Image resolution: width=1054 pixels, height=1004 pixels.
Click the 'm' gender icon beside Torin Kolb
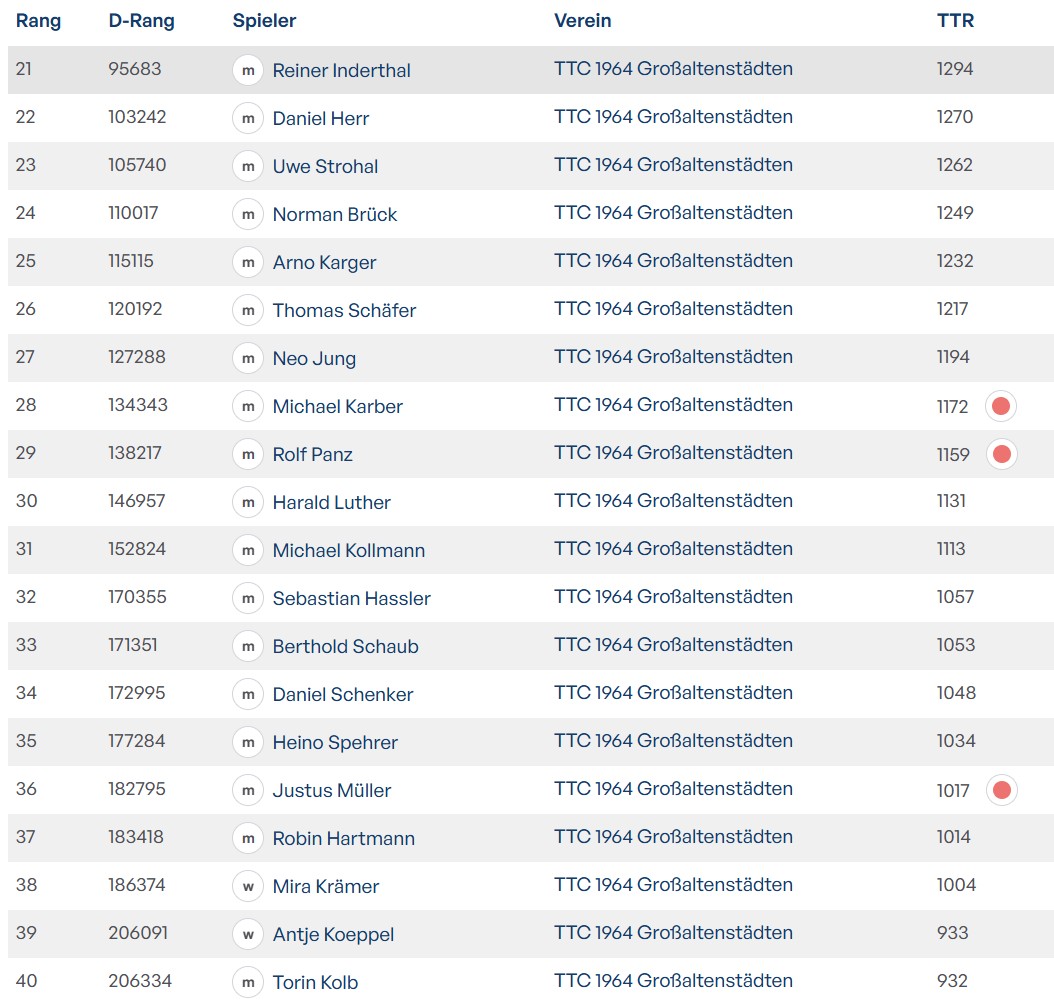[247, 982]
